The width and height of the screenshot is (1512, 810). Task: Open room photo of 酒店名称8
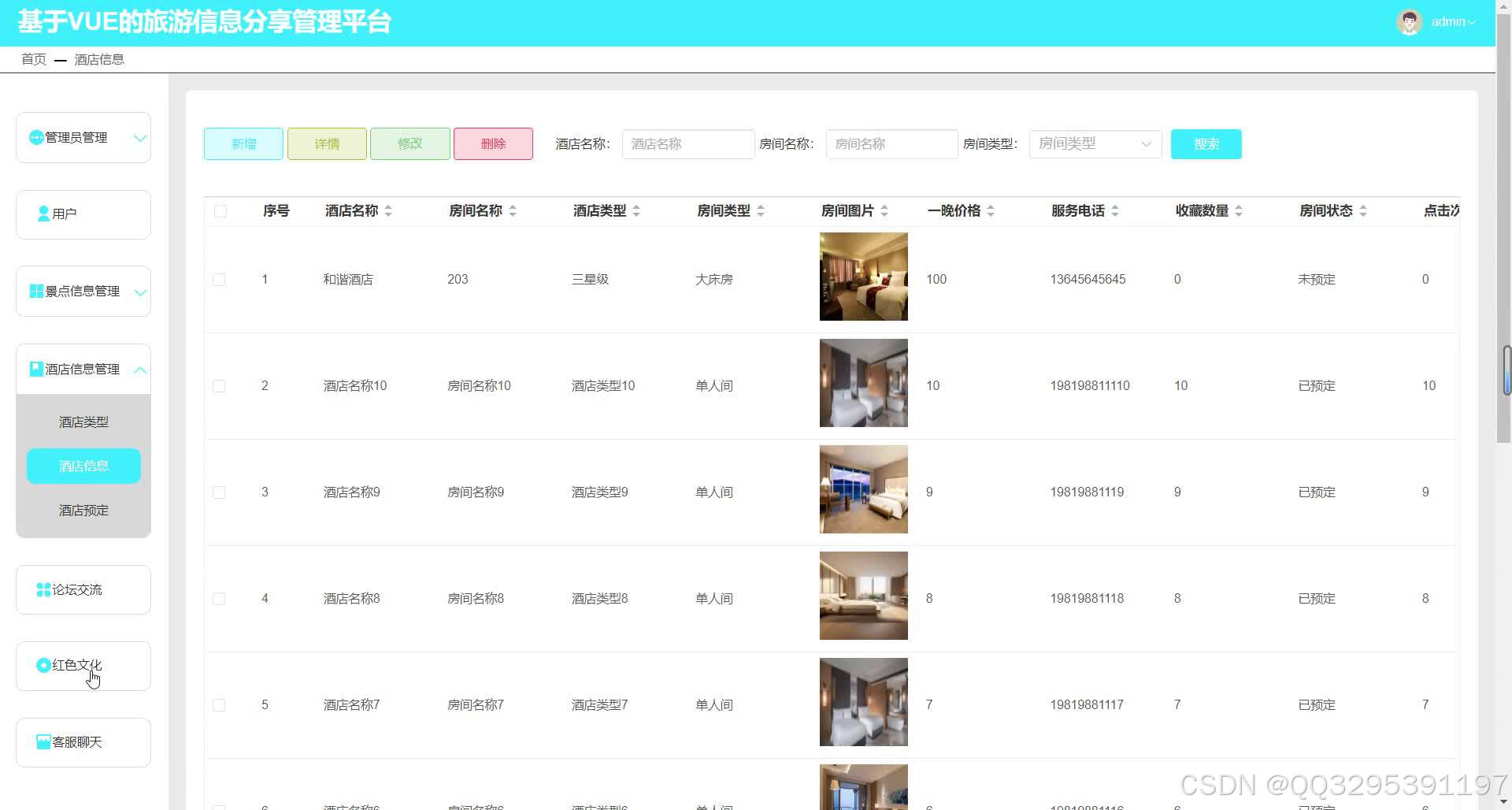coord(864,596)
